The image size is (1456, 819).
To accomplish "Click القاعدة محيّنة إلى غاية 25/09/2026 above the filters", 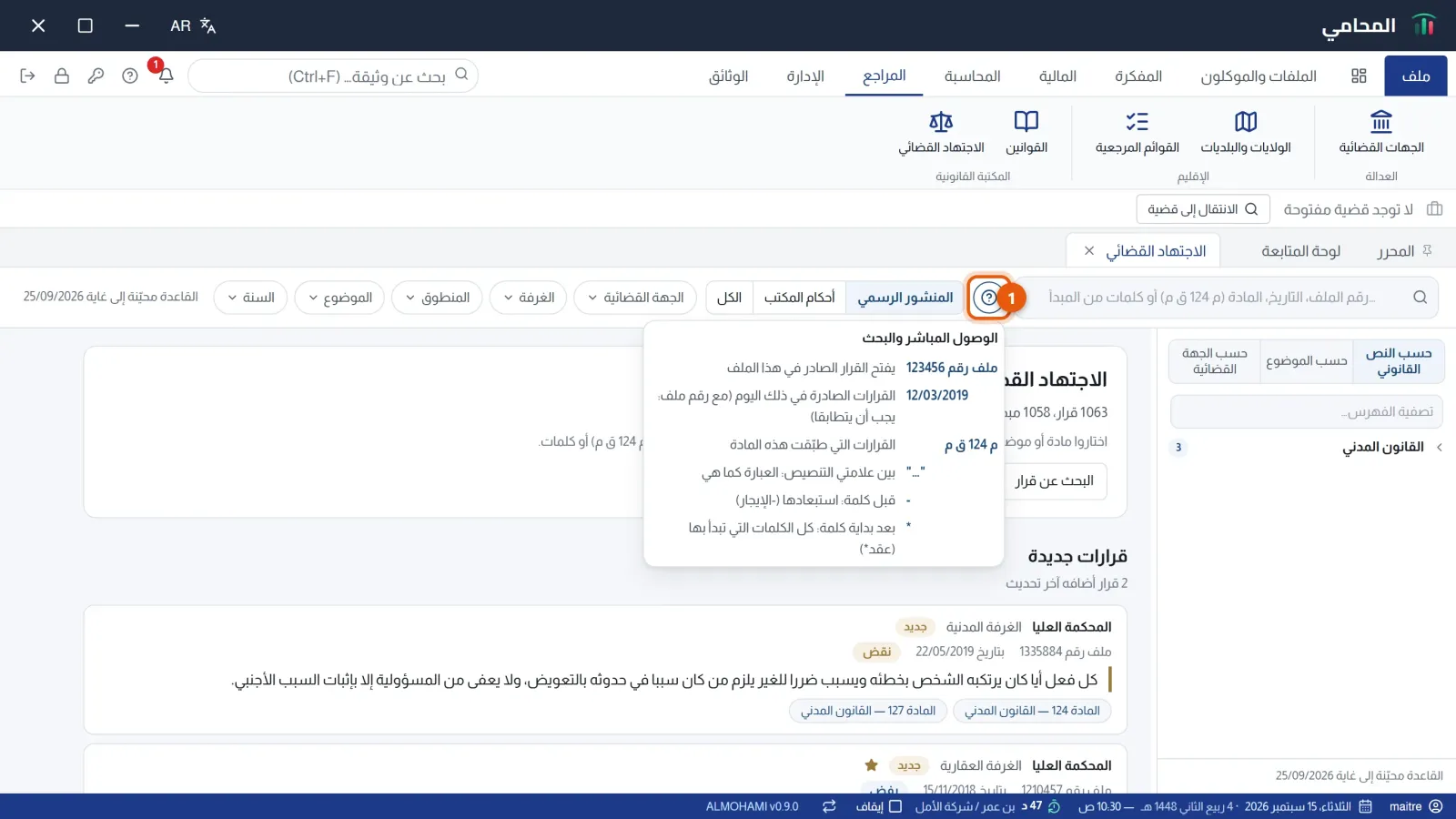I will [111, 297].
